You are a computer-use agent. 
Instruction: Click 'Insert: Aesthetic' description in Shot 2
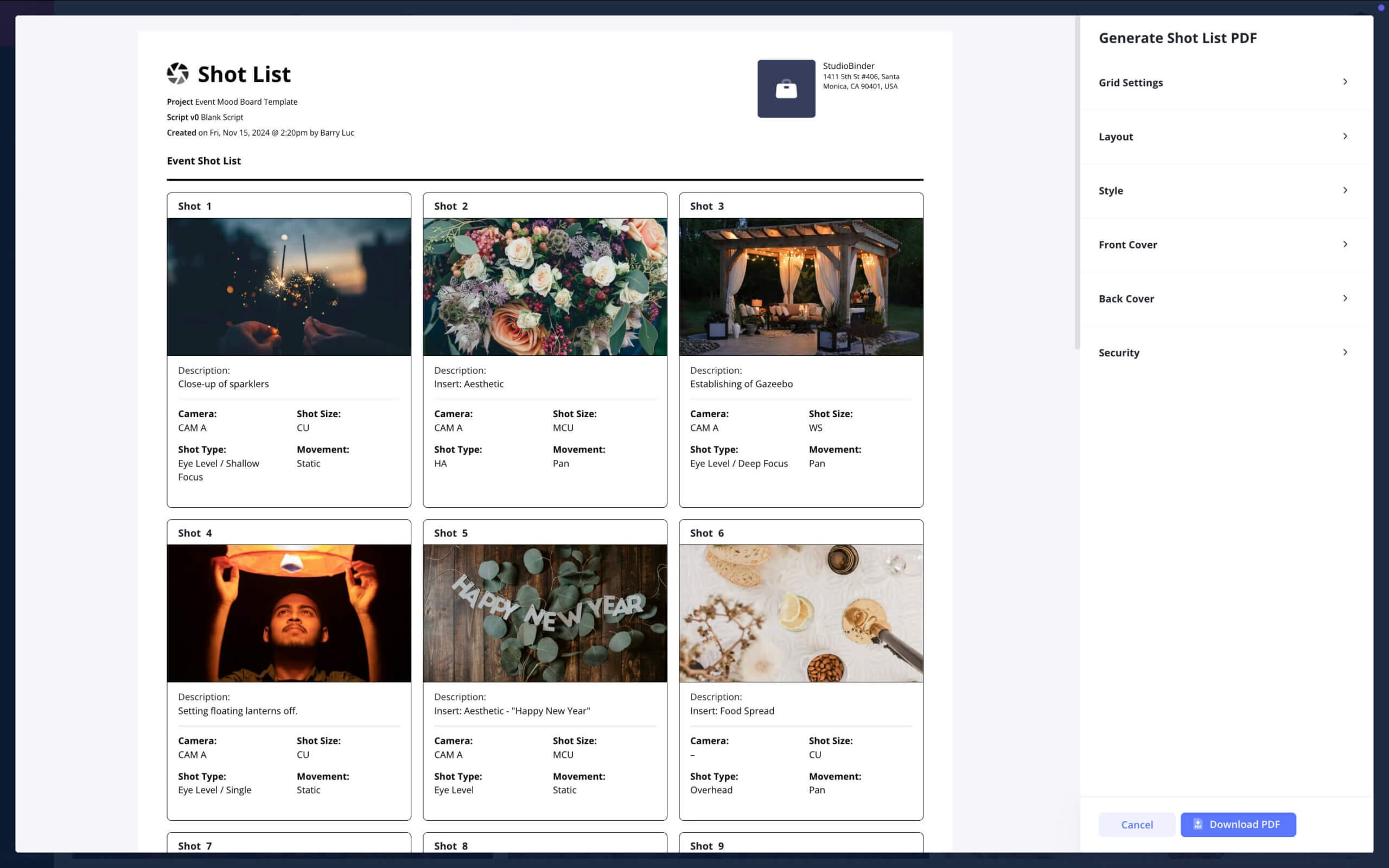pos(468,384)
